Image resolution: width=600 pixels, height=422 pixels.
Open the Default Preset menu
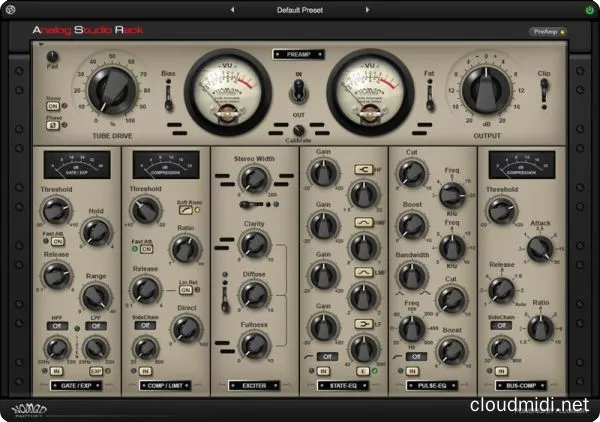tap(301, 10)
